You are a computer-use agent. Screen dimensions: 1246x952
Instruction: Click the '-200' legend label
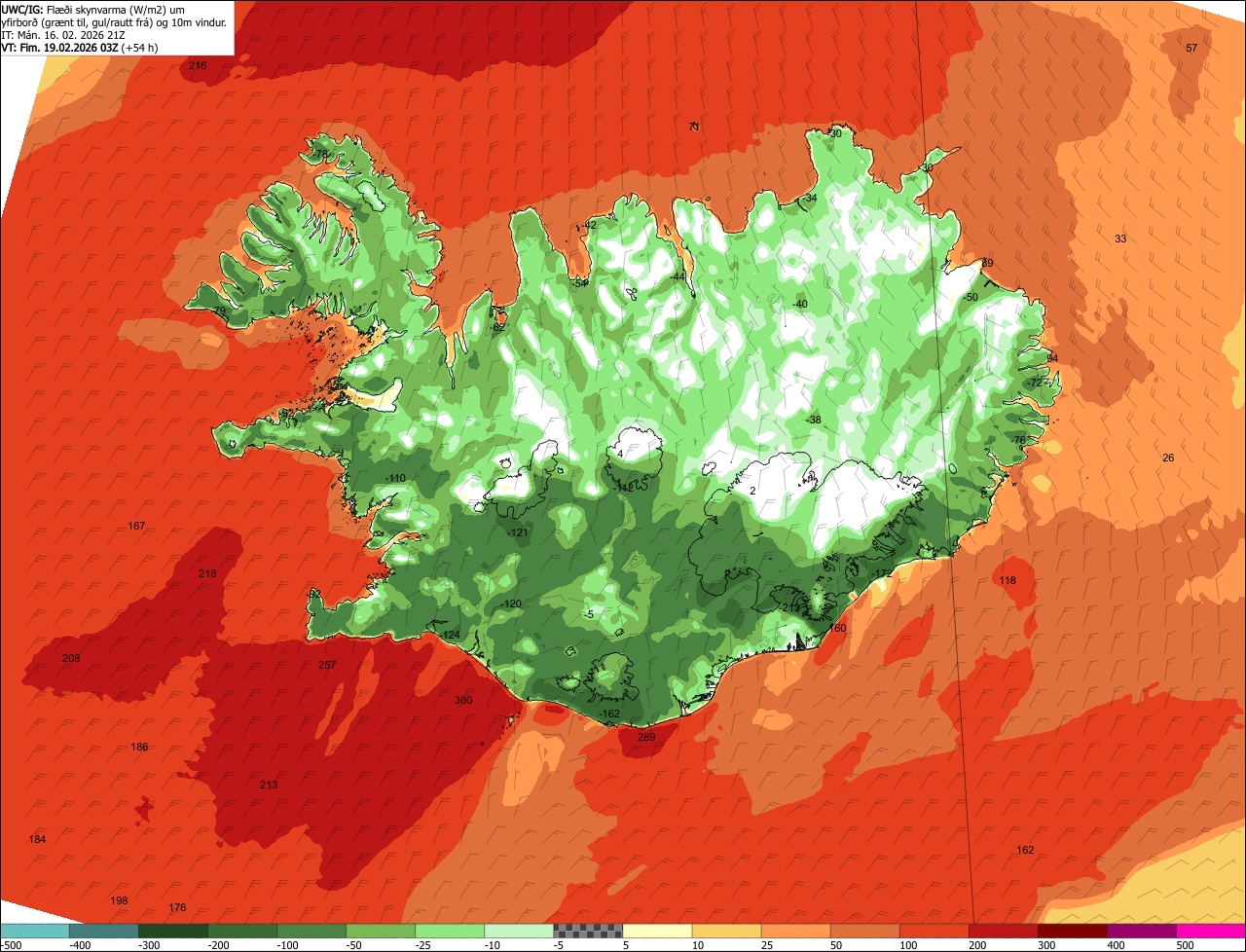coord(219,945)
